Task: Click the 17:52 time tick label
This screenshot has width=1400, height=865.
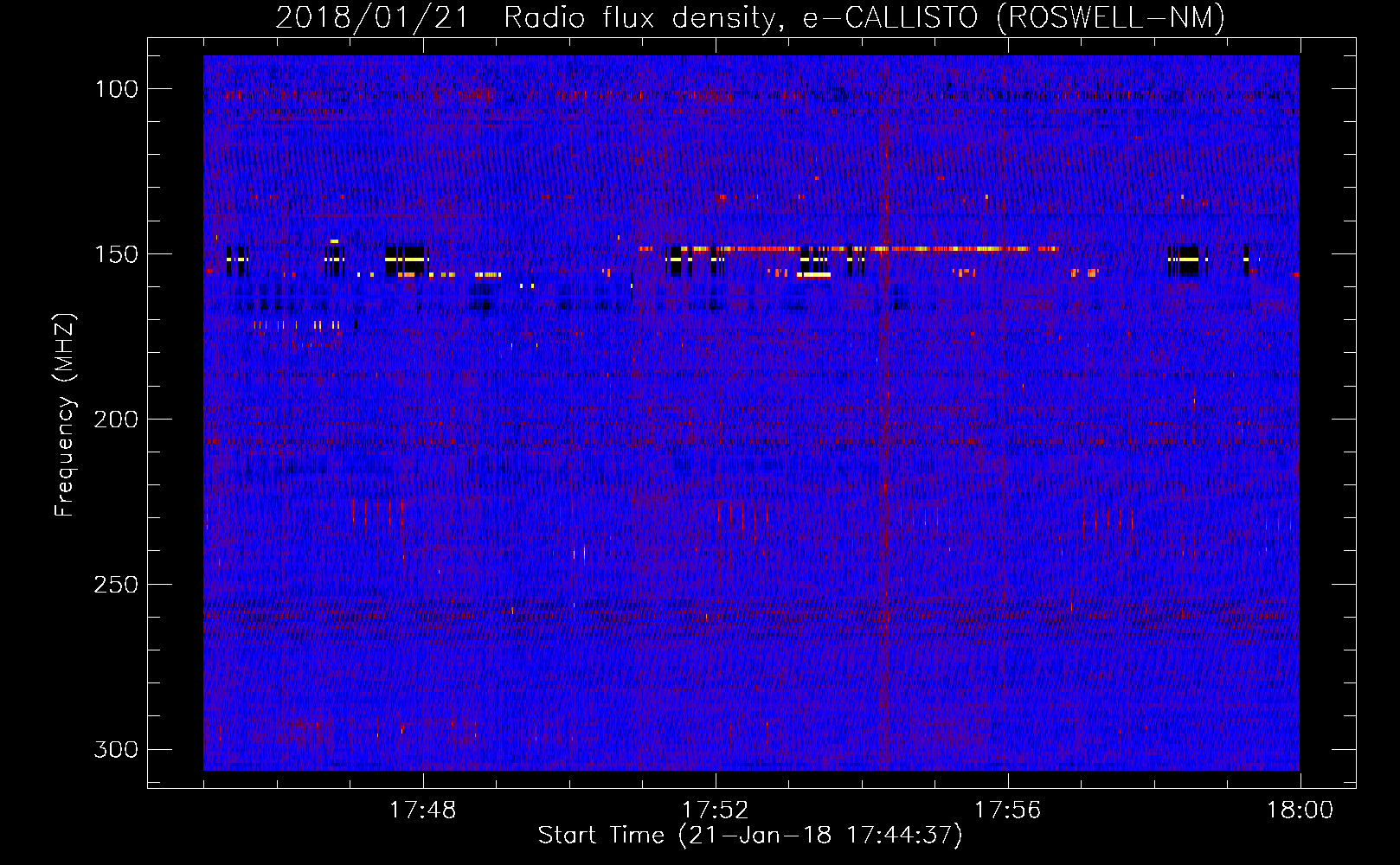Action: (x=715, y=811)
